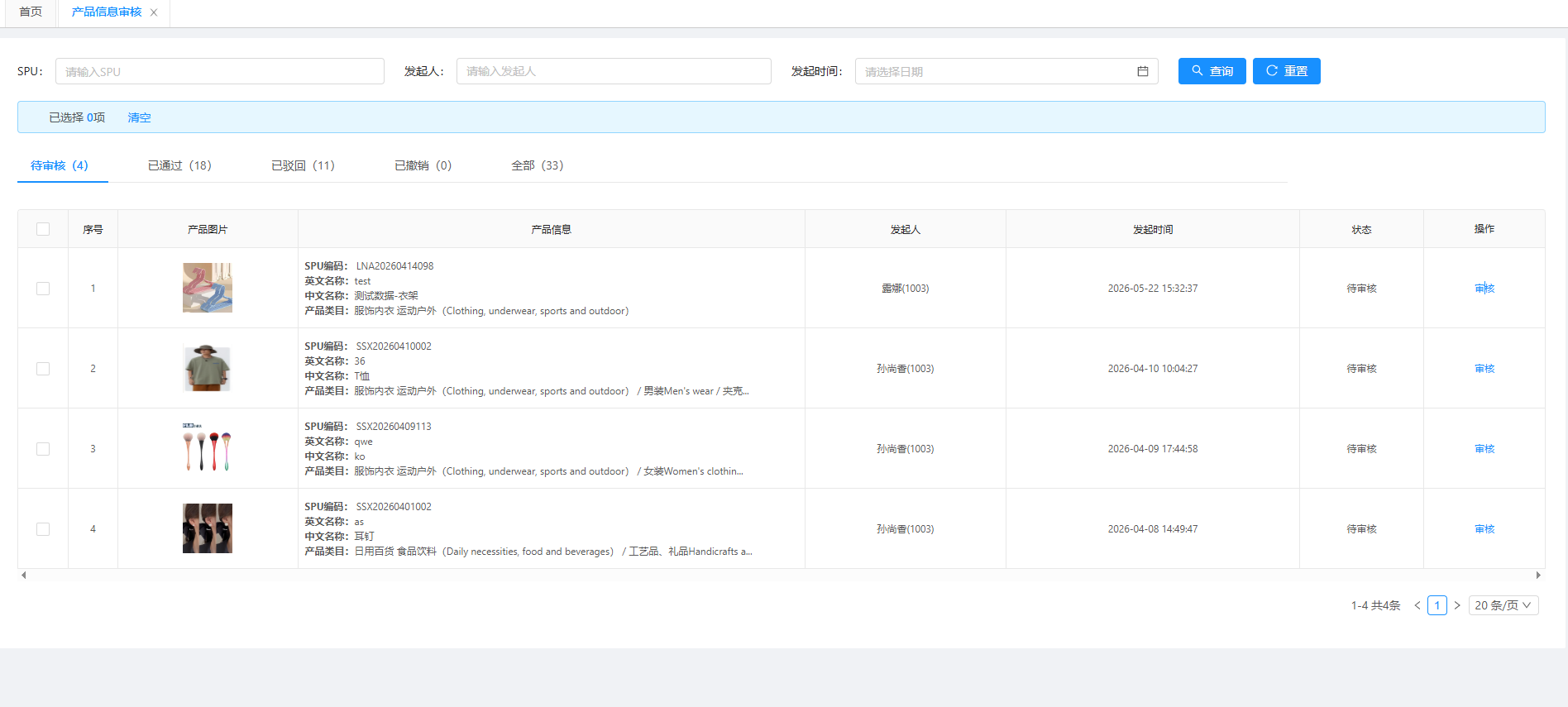This screenshot has height=707, width=1568.
Task: Check the checkbox for row 2
Action: click(x=43, y=369)
